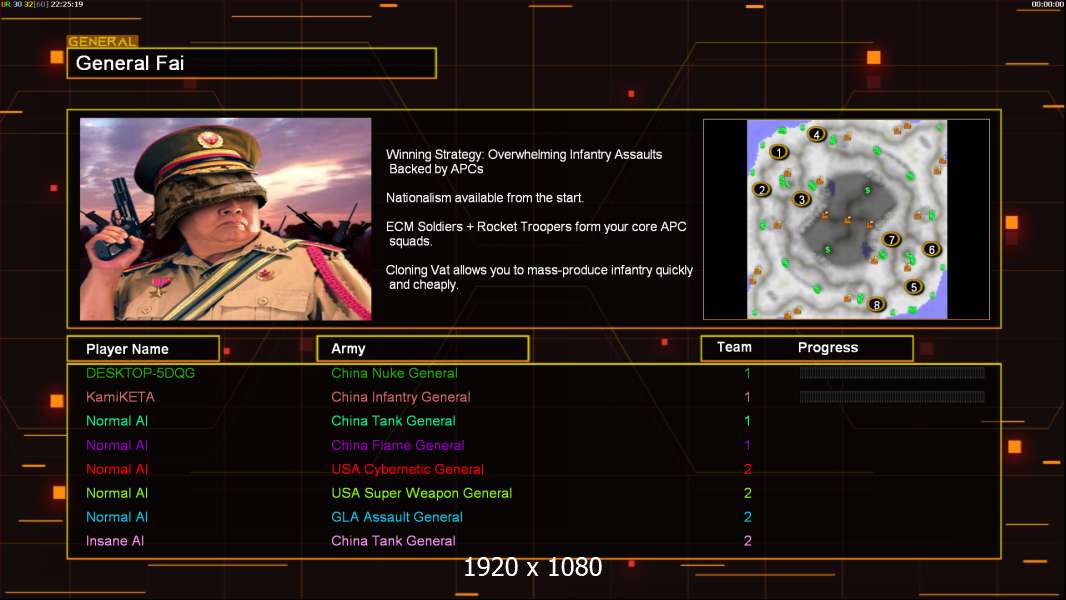1066x600 pixels.
Task: Pick start position marker 7 on the map
Action: click(891, 239)
